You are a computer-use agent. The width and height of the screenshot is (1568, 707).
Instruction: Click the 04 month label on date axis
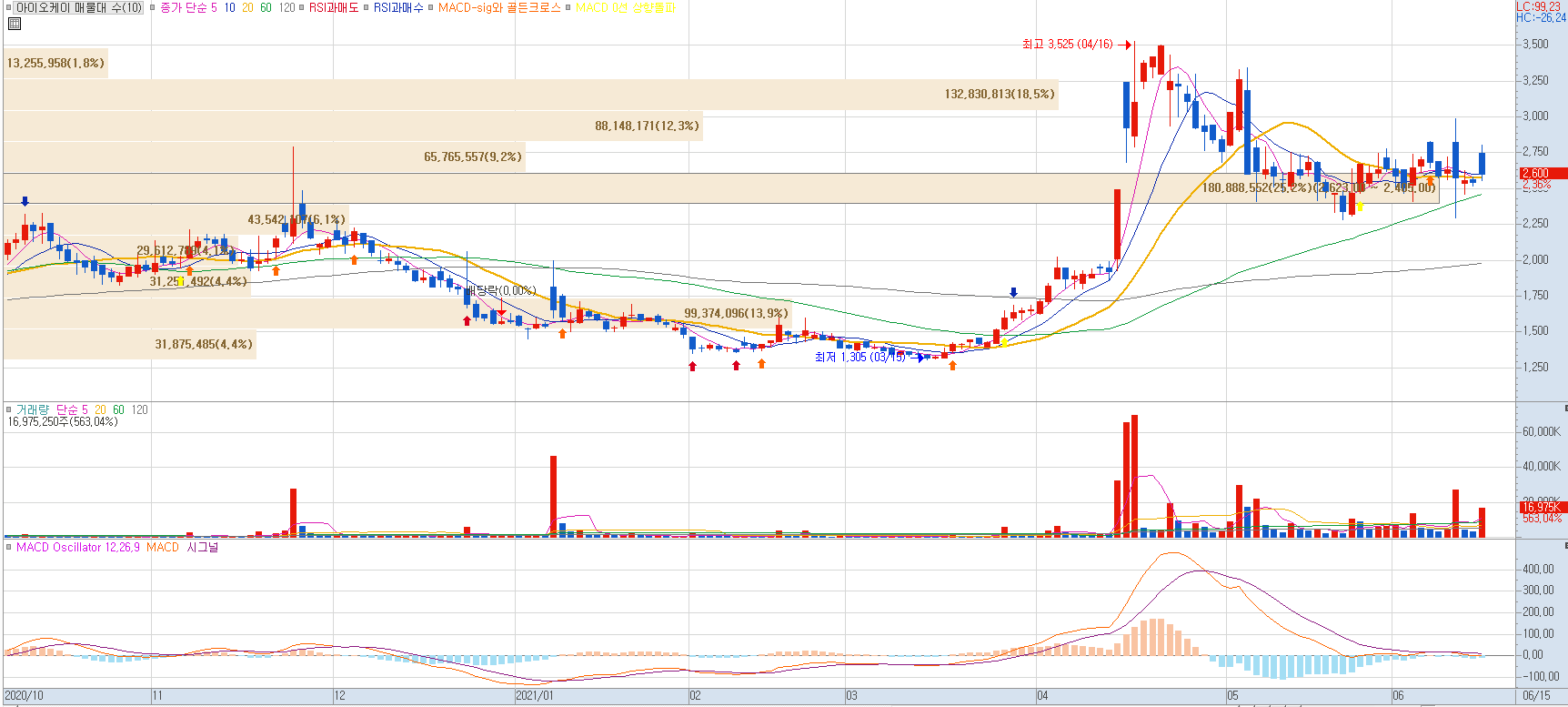pyautogui.click(x=1042, y=695)
